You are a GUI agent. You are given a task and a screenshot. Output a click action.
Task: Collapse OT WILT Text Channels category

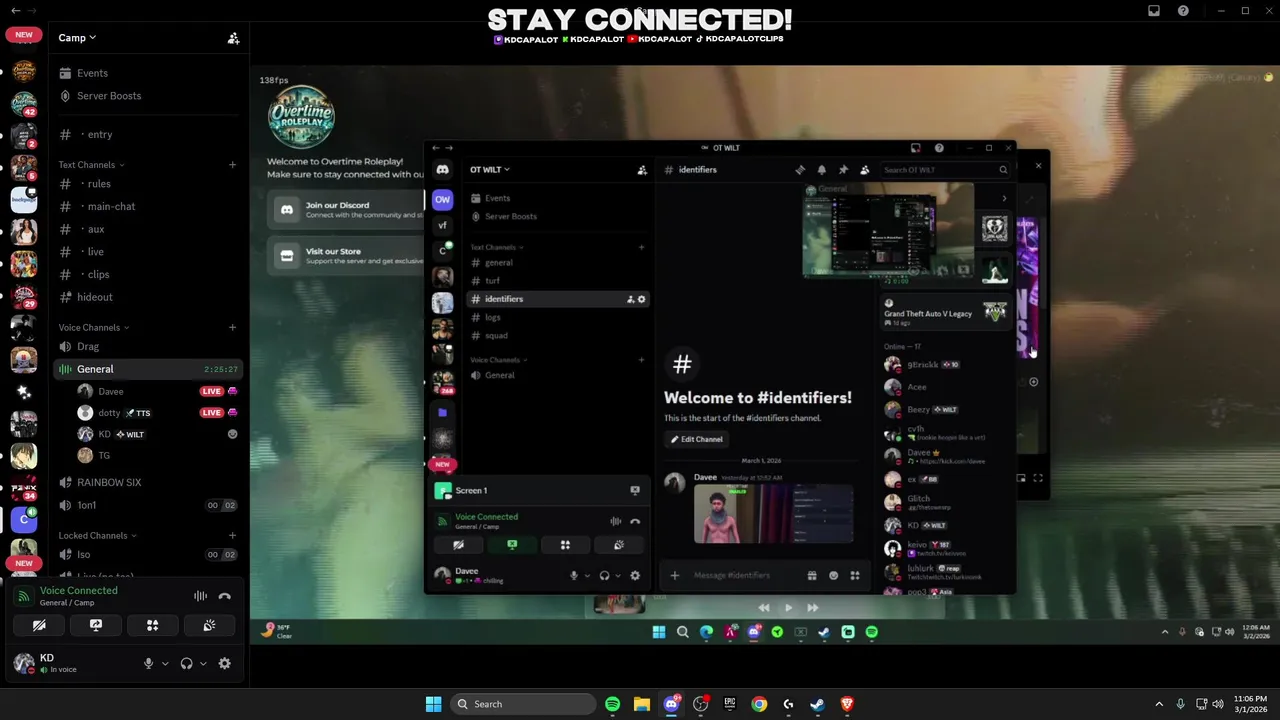click(497, 247)
